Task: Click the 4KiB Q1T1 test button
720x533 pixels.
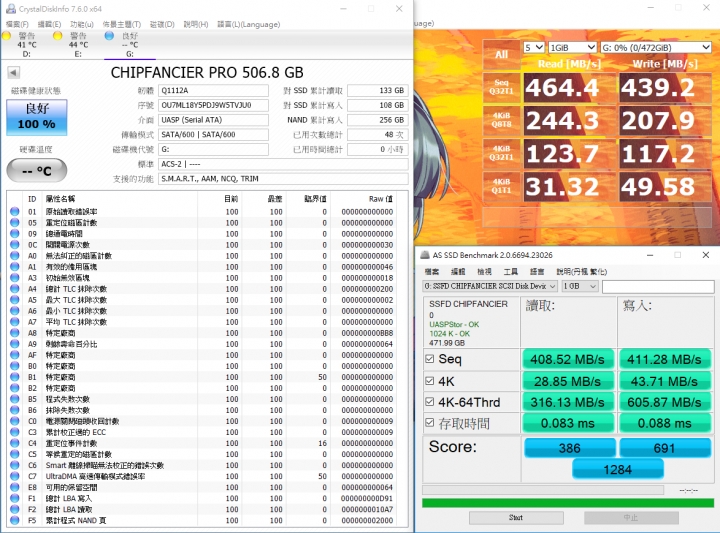Action: tap(501, 186)
